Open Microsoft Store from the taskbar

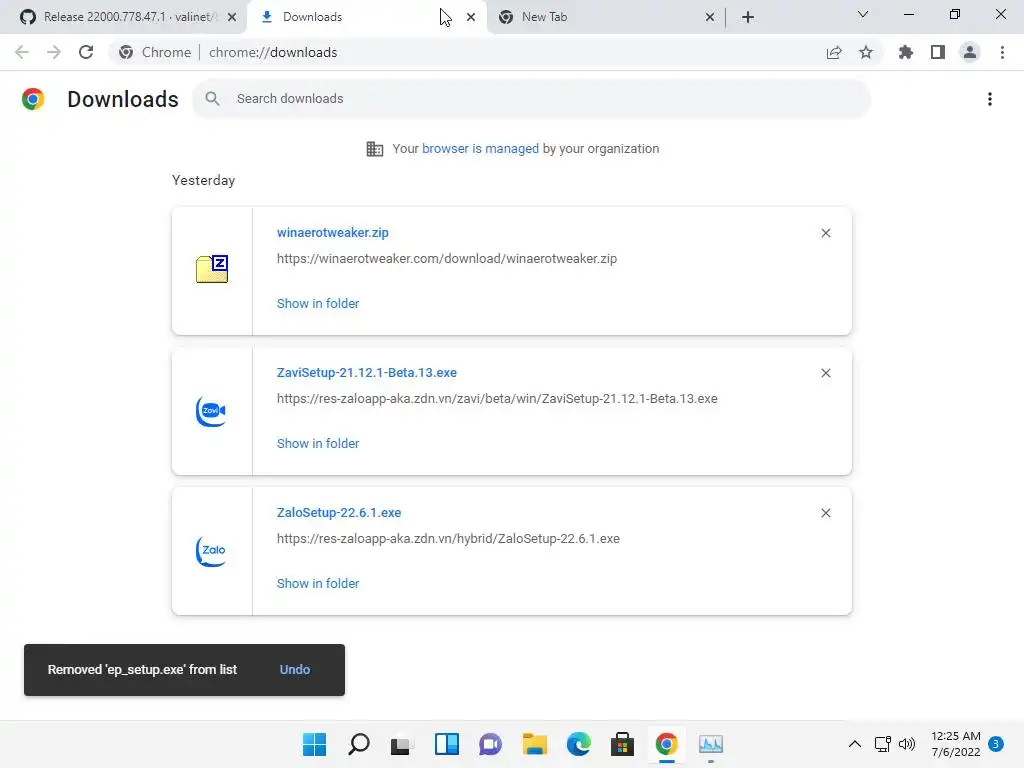(x=622, y=744)
